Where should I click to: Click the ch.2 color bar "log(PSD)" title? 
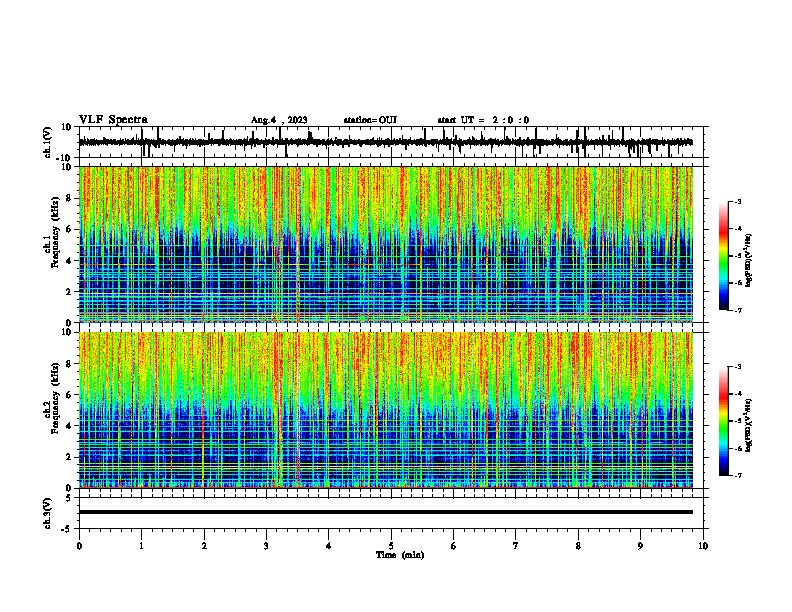click(748, 425)
